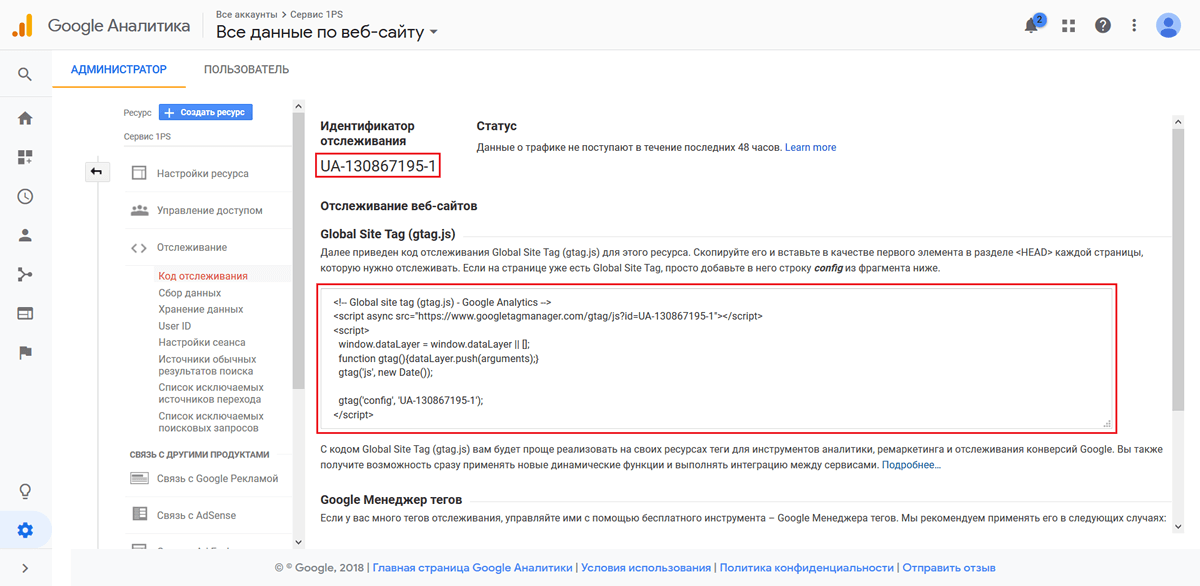This screenshot has height=586, width=1200.
Task: Click the Global Site Tag (gtag.js) heading
Action: click(388, 234)
